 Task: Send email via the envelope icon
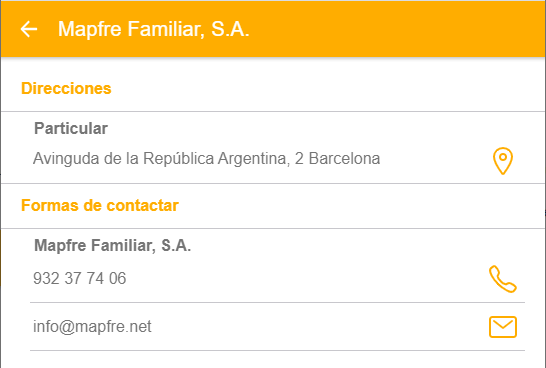pos(503,327)
